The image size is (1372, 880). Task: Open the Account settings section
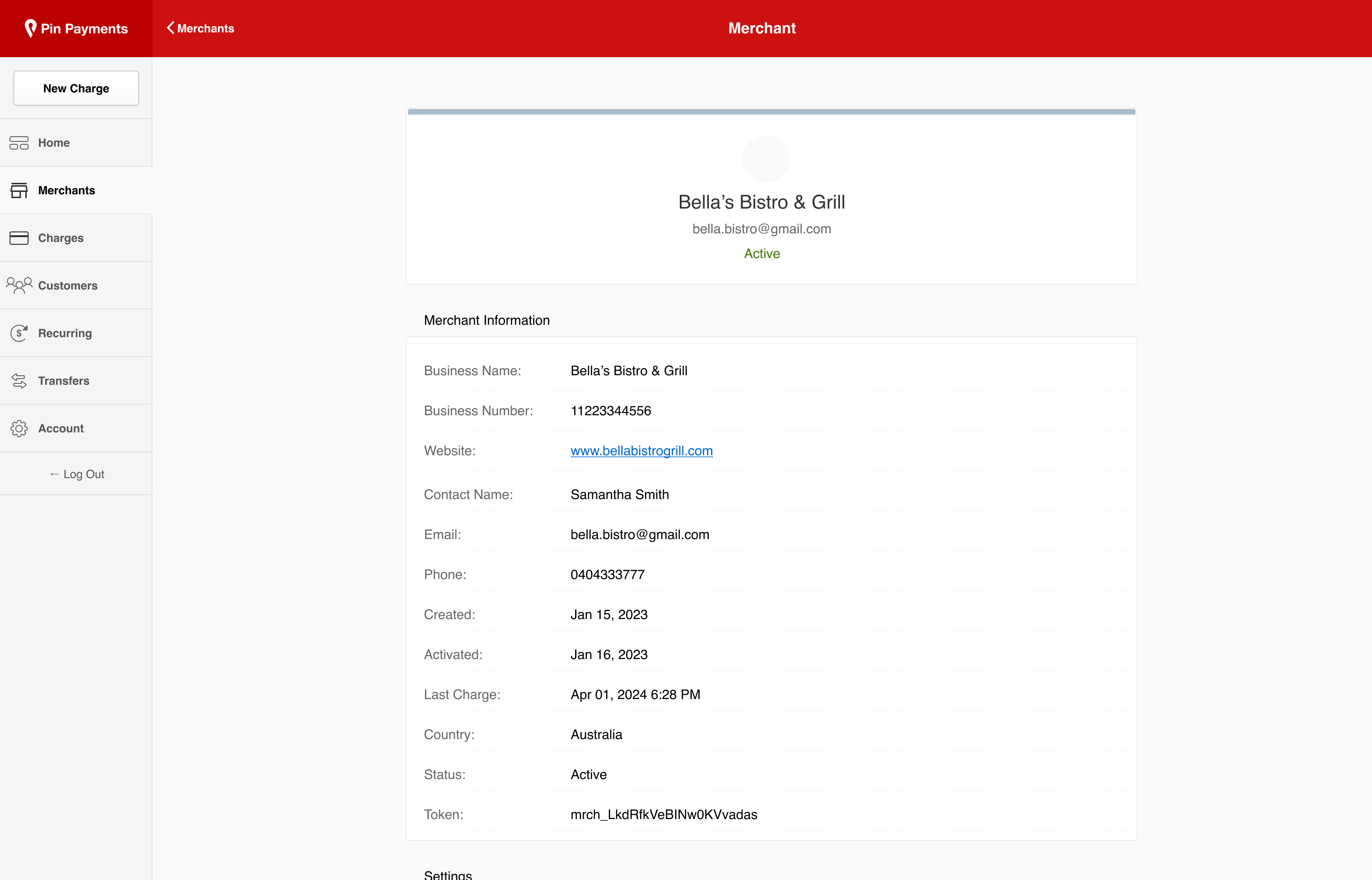(76, 428)
